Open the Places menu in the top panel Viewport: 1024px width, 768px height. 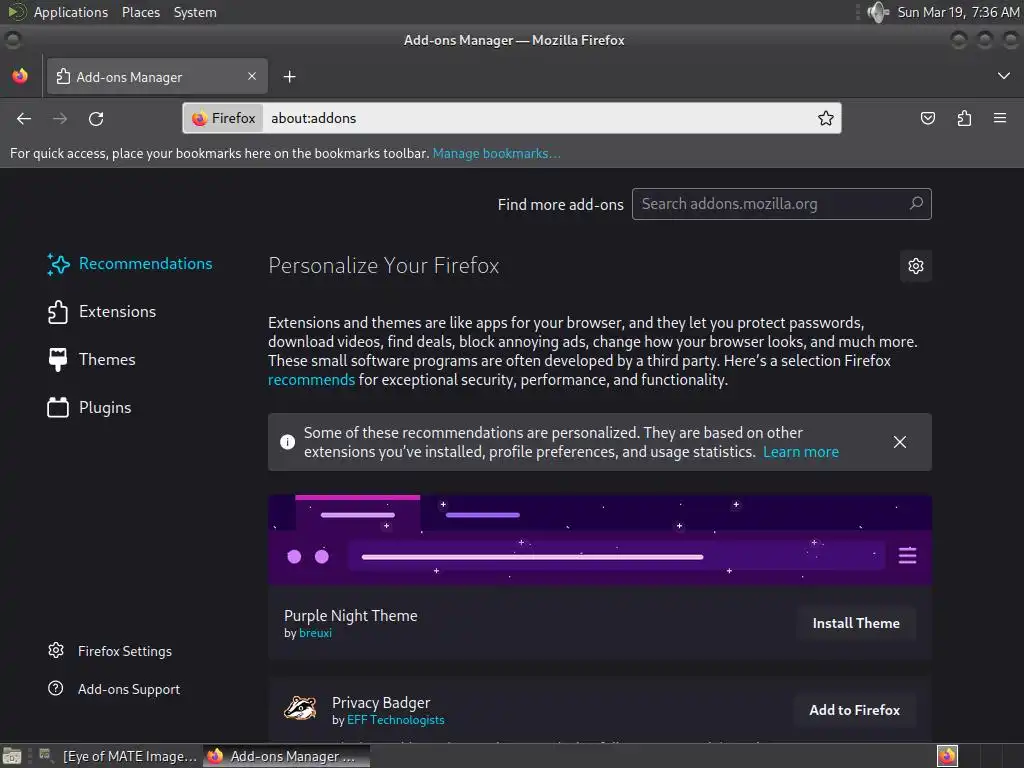[x=141, y=12]
